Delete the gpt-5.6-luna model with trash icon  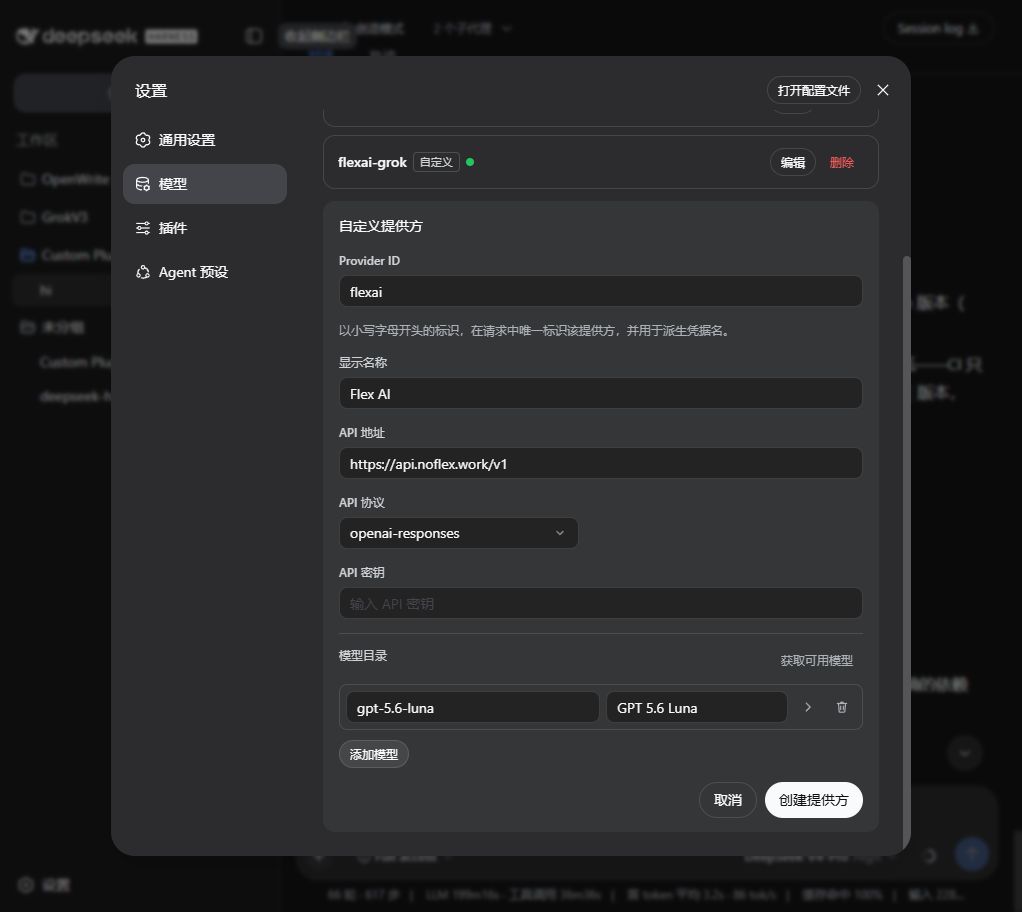pos(841,707)
